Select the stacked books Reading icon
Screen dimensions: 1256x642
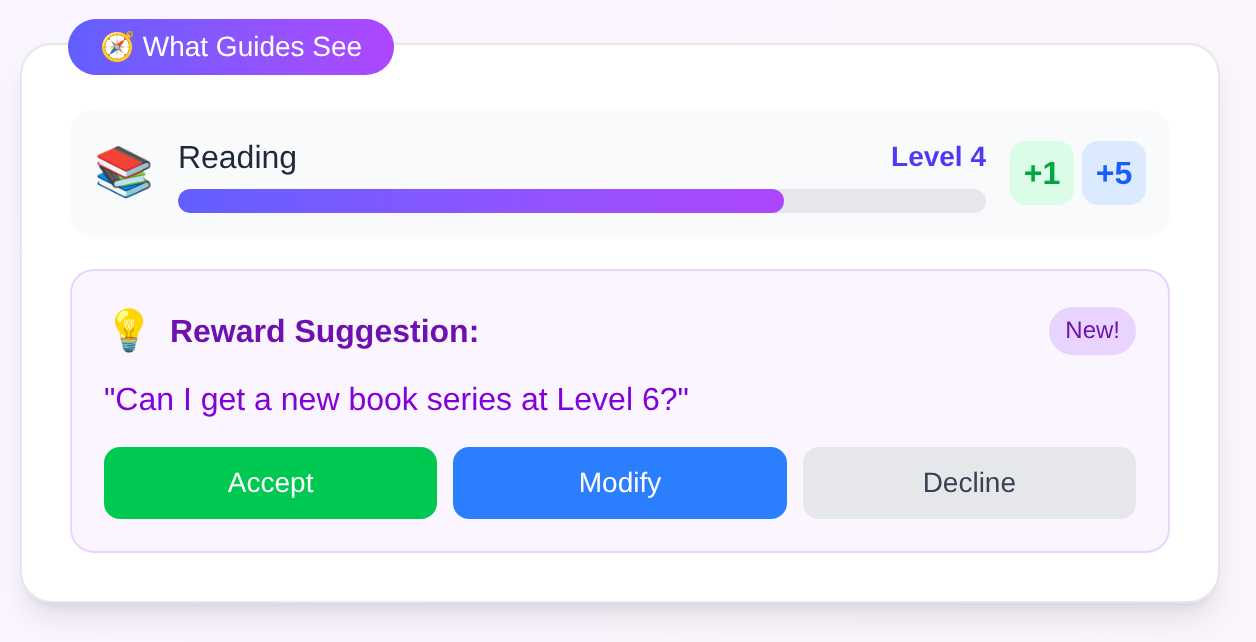pyautogui.click(x=123, y=172)
